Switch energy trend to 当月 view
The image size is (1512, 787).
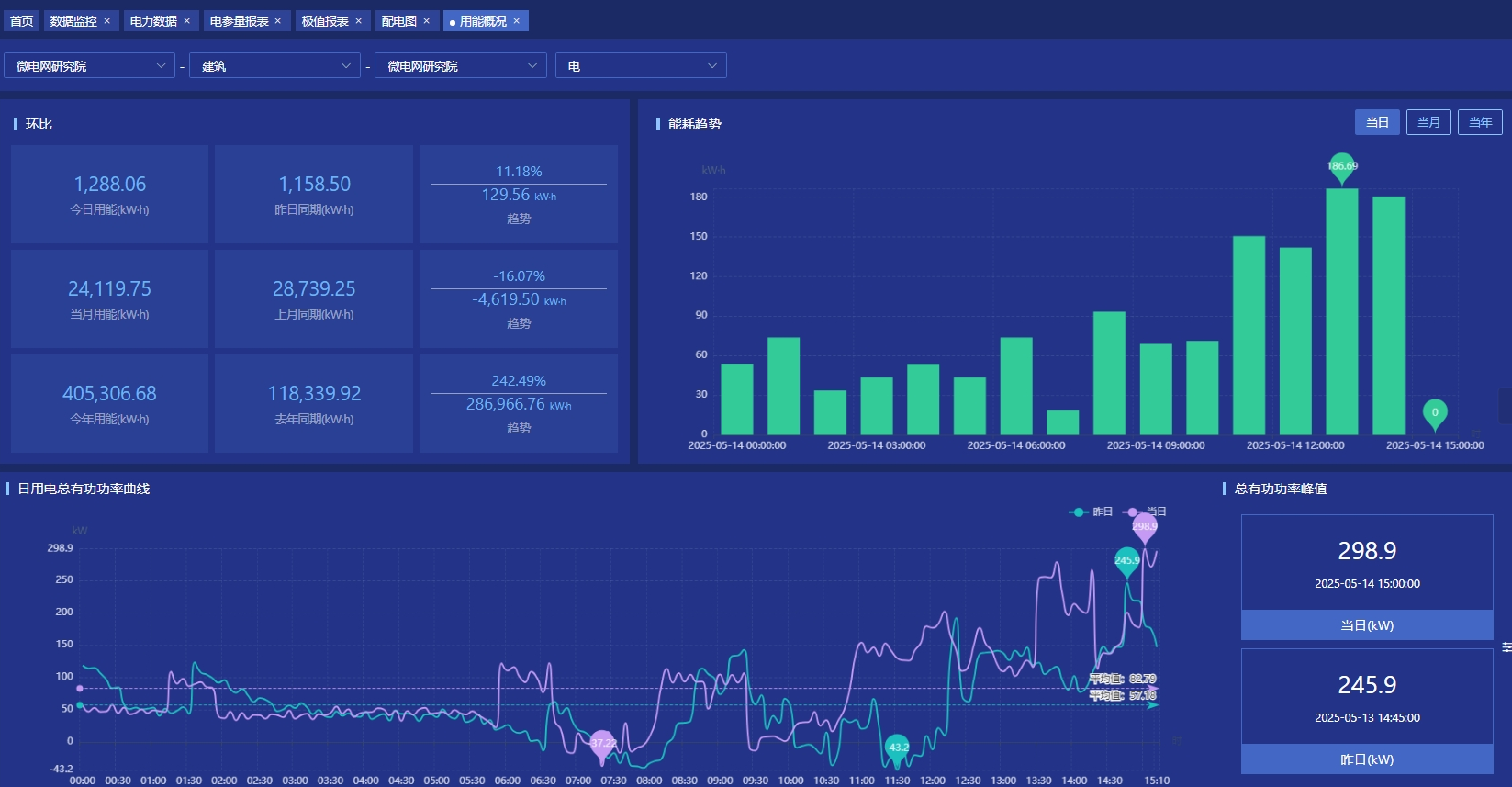1428,122
